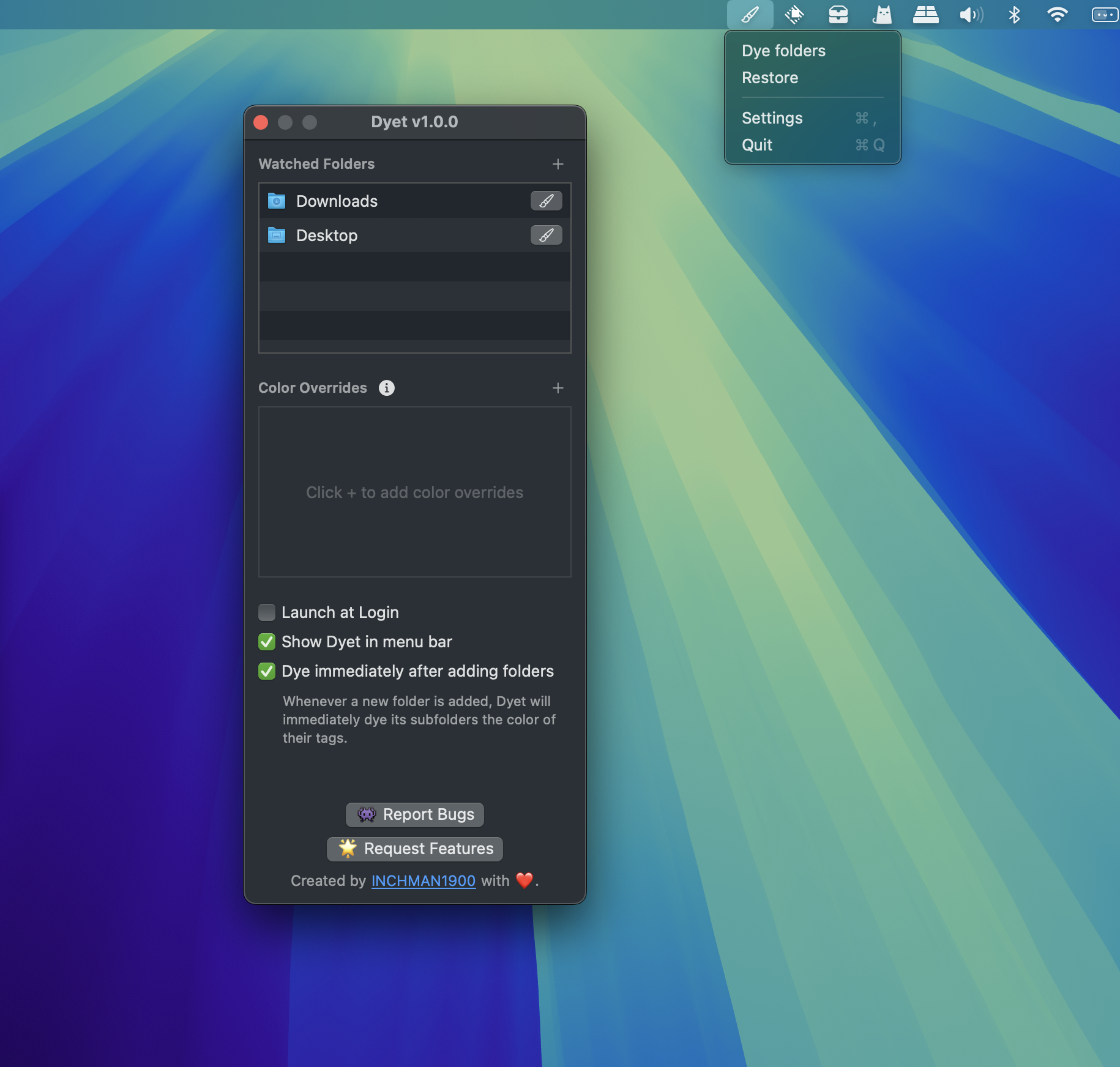Open the Bluetooth menu bar icon

tap(1014, 14)
